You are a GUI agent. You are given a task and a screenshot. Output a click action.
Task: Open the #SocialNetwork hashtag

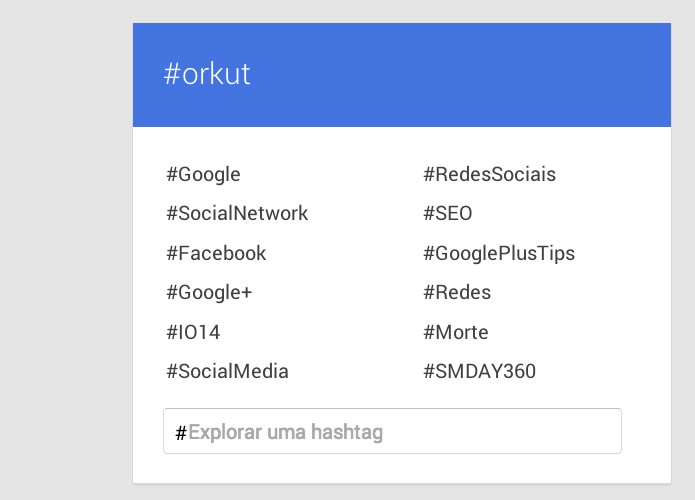(x=237, y=213)
